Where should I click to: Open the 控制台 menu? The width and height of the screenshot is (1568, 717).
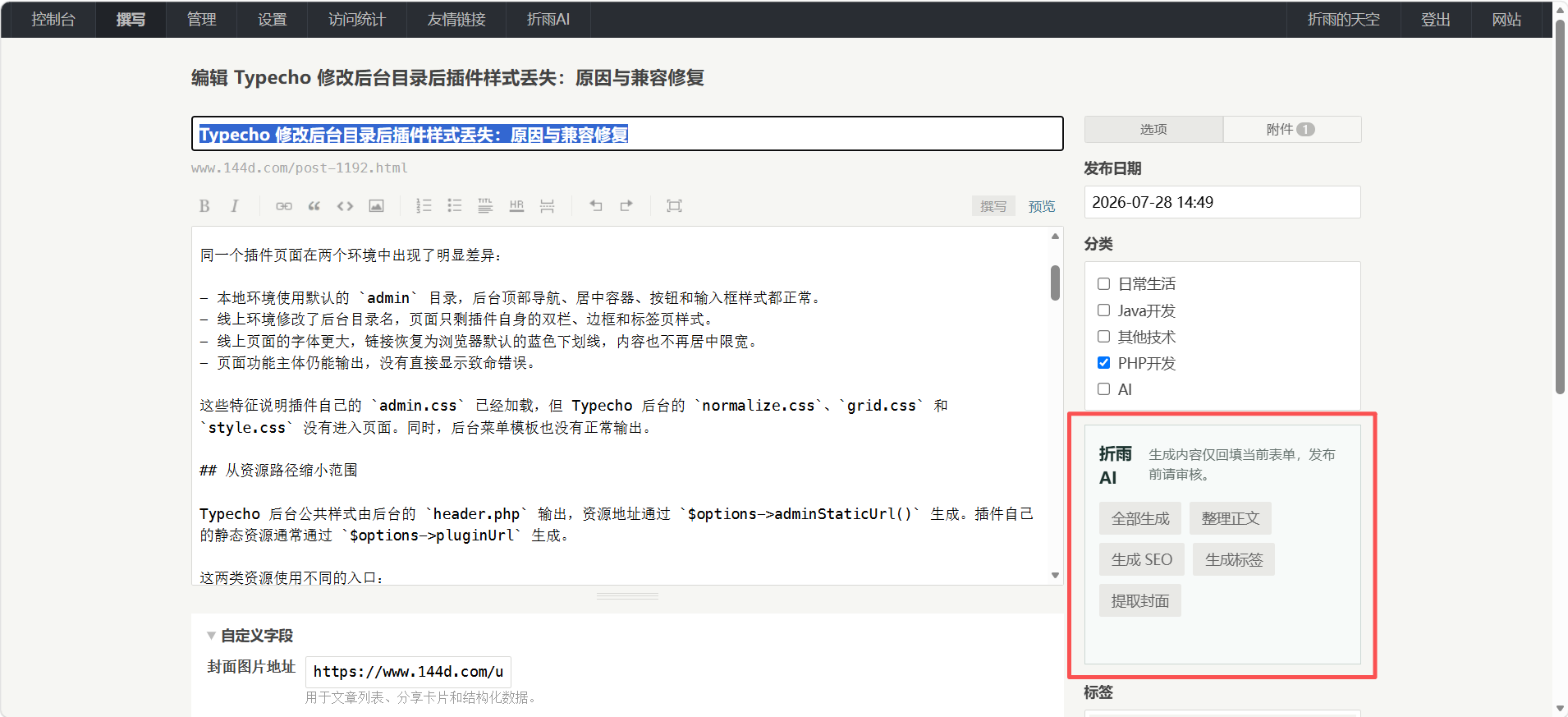[53, 20]
